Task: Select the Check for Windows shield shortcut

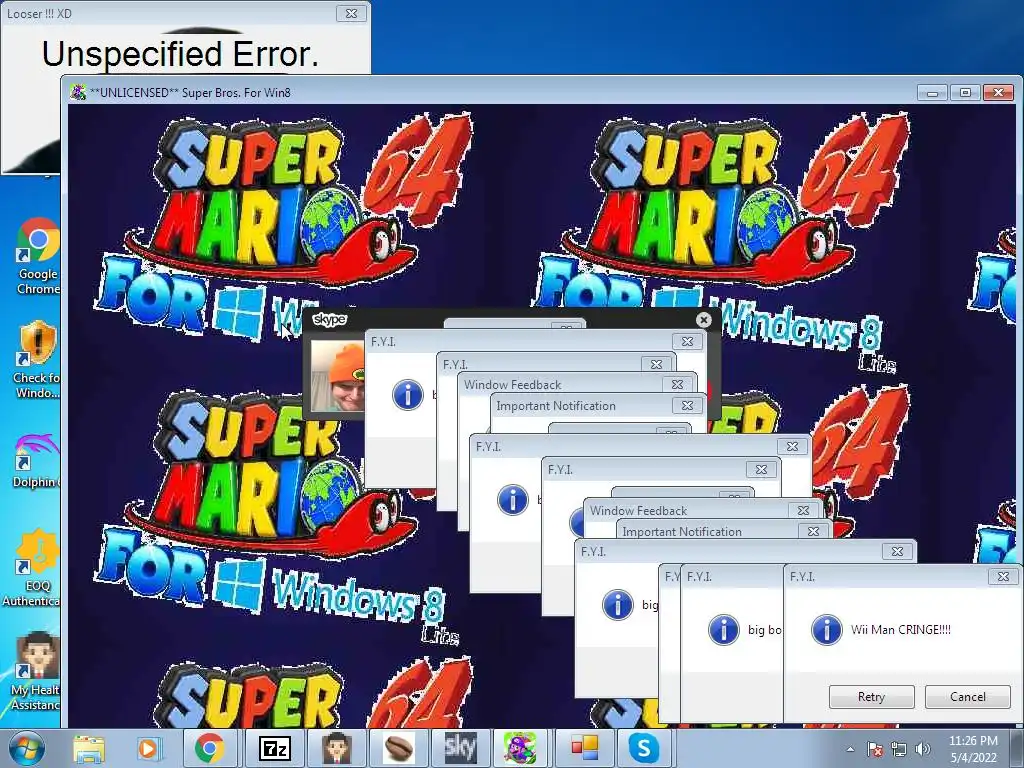Action: click(36, 359)
